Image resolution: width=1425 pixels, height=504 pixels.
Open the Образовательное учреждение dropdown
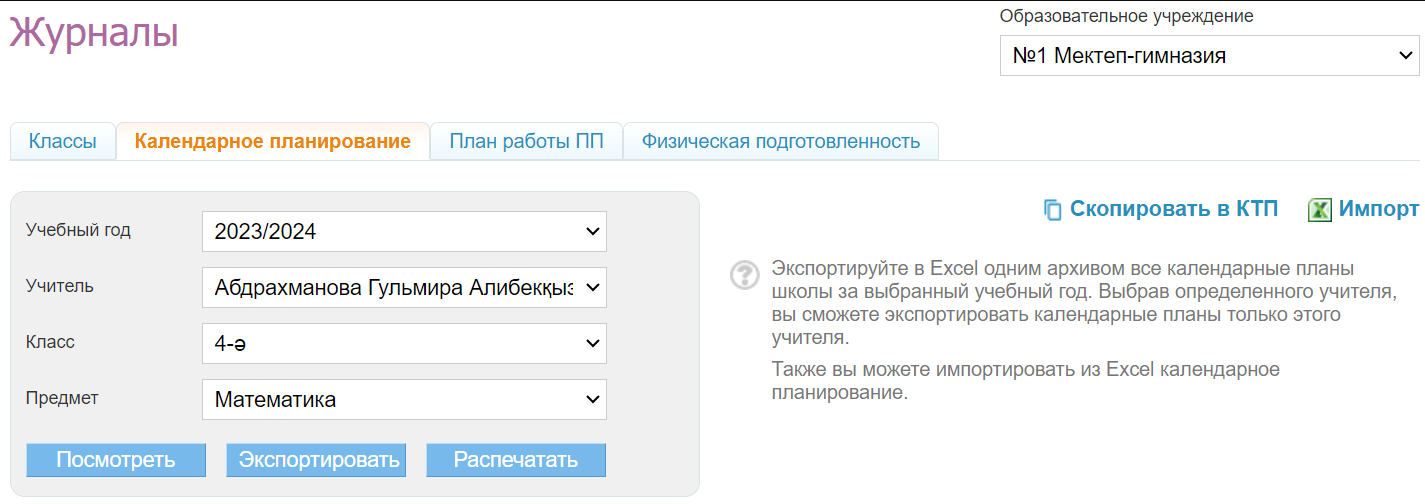(1209, 56)
